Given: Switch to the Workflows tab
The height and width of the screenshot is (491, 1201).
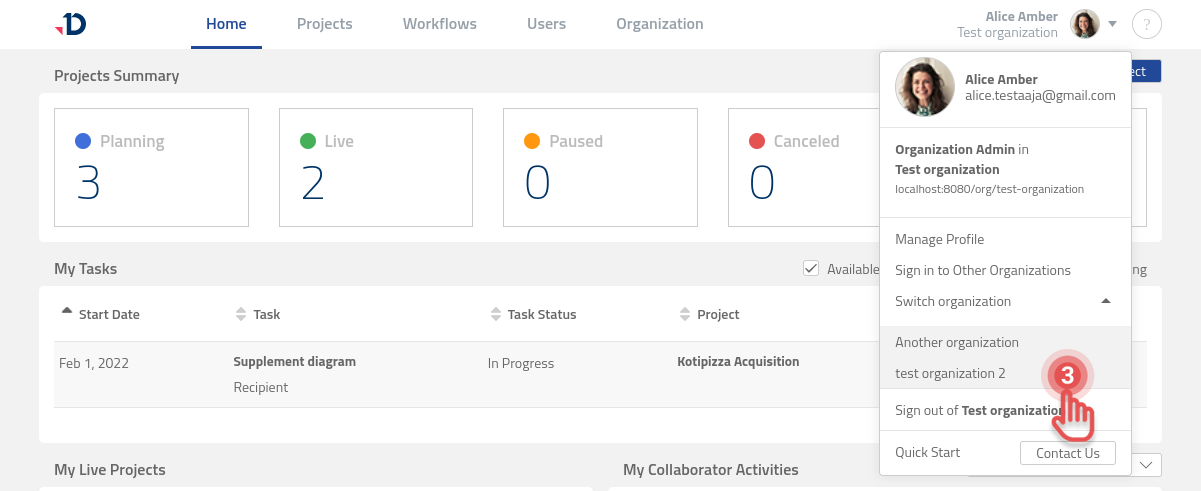Looking at the screenshot, I should (x=439, y=24).
